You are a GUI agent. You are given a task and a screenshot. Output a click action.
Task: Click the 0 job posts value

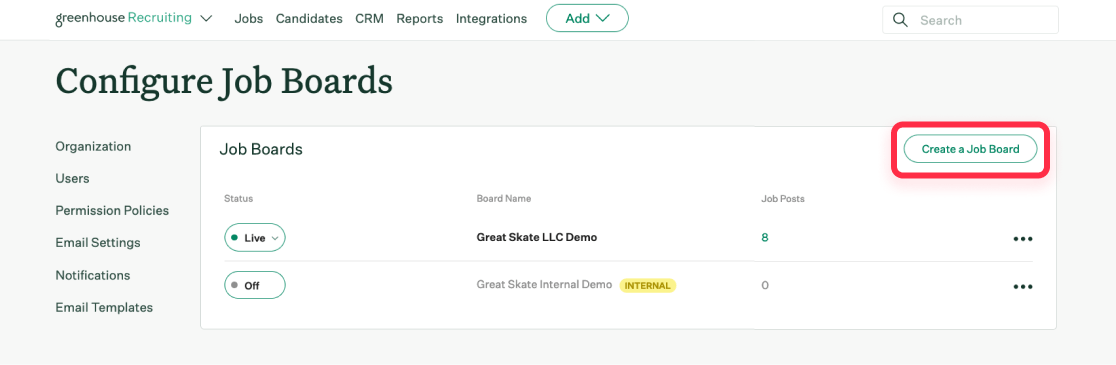coord(765,285)
